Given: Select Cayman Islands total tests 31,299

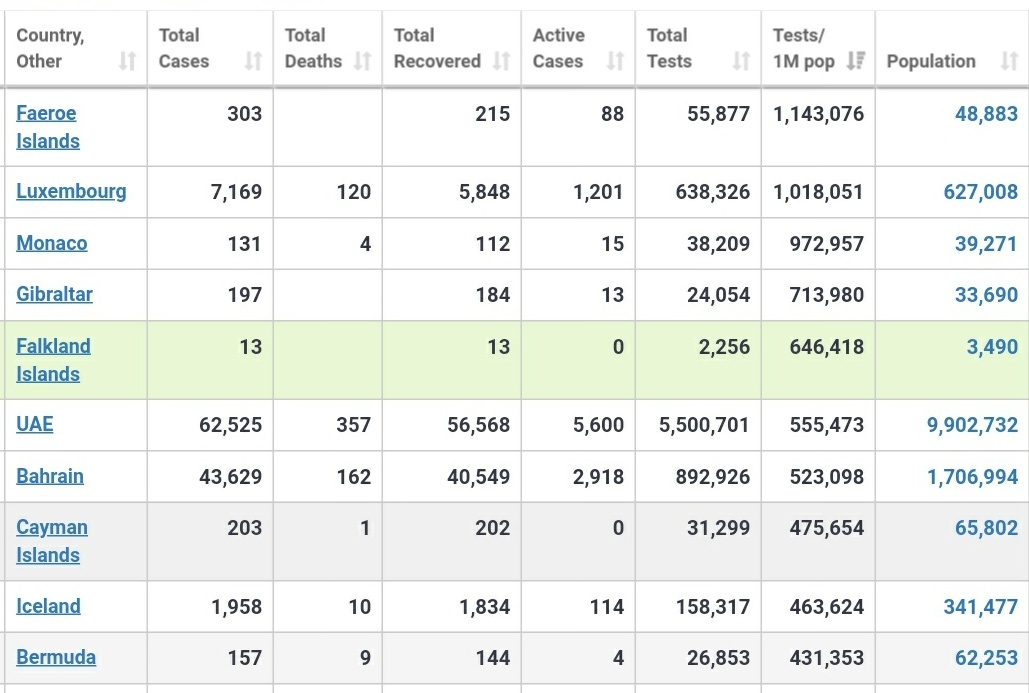Looking at the screenshot, I should pyautogui.click(x=719, y=528).
